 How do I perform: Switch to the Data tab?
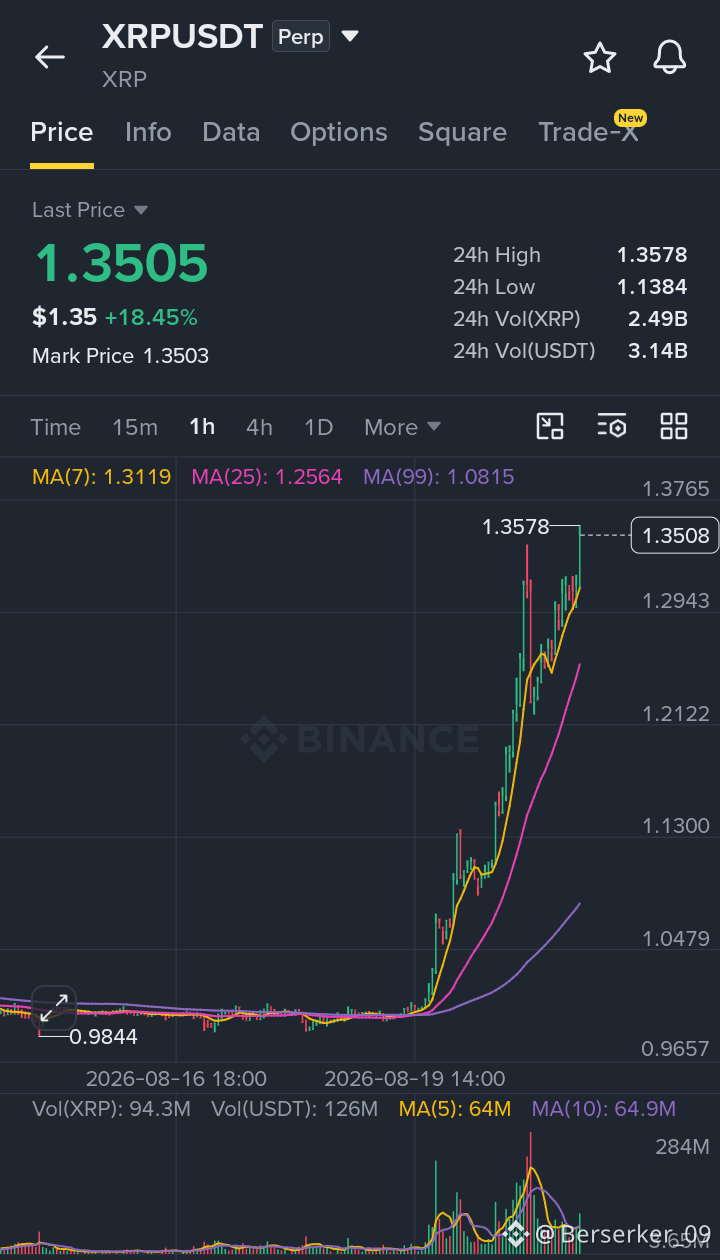(x=231, y=133)
